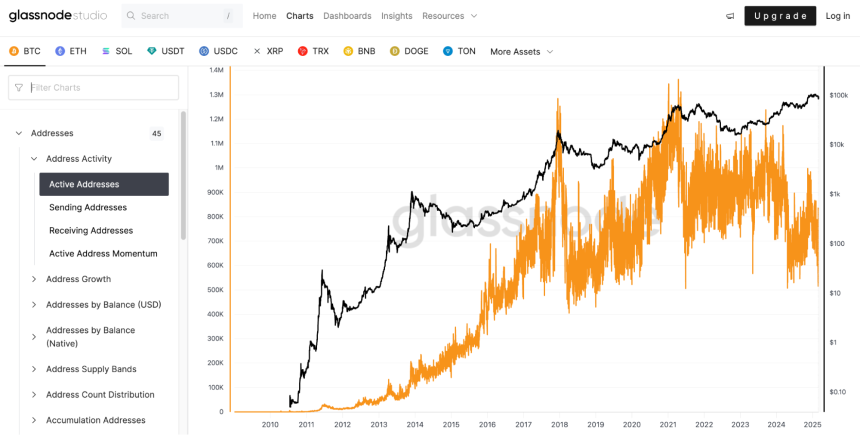Click the Log in link
The image size is (860, 435).
838,16
